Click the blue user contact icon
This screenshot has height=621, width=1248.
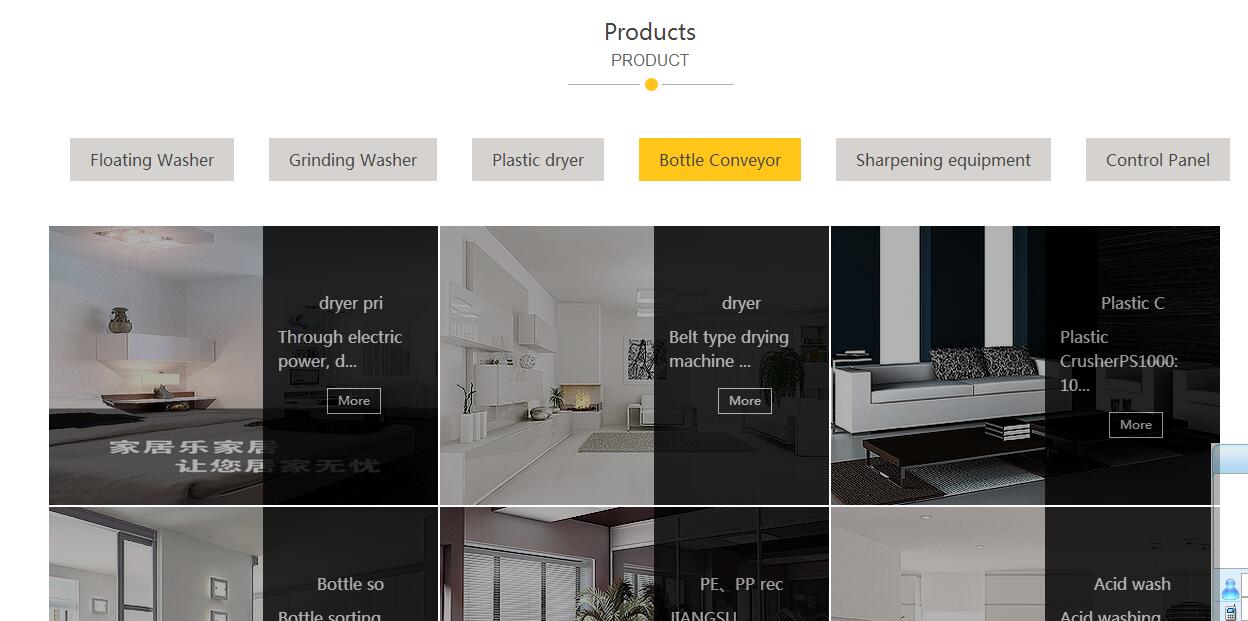(x=1230, y=588)
